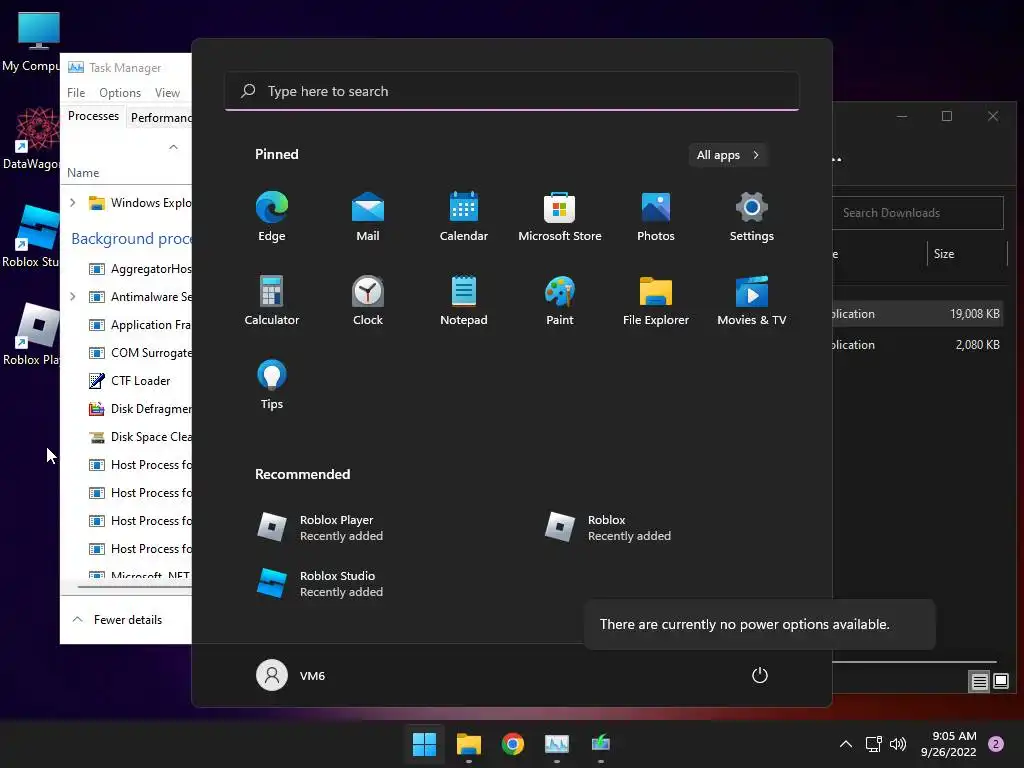The width and height of the screenshot is (1024, 768).
Task: Open Microsoft Store from pinned apps
Action: coord(560,216)
